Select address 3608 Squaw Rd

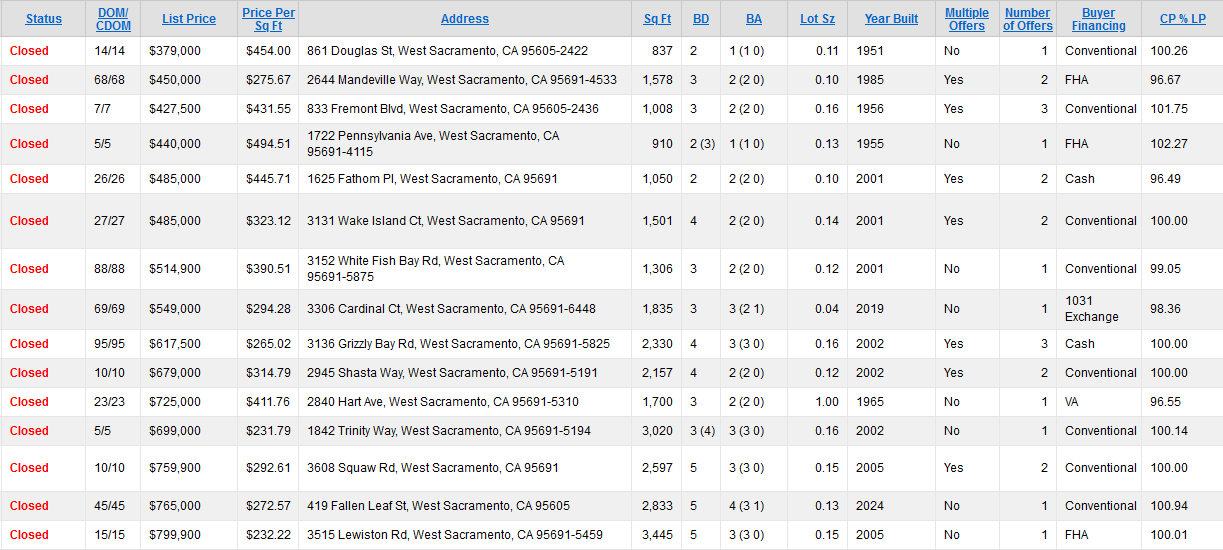[433, 468]
